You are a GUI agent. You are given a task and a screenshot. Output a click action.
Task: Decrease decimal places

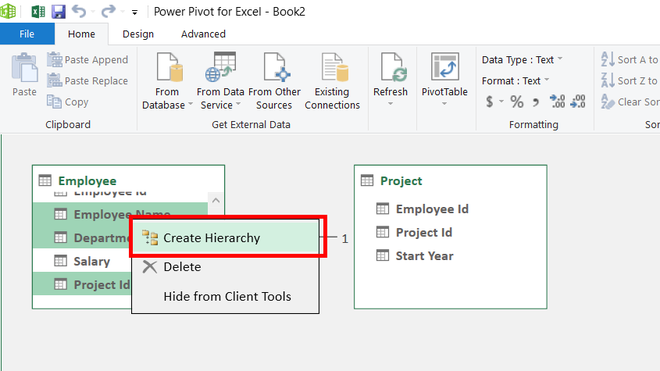coord(578,101)
